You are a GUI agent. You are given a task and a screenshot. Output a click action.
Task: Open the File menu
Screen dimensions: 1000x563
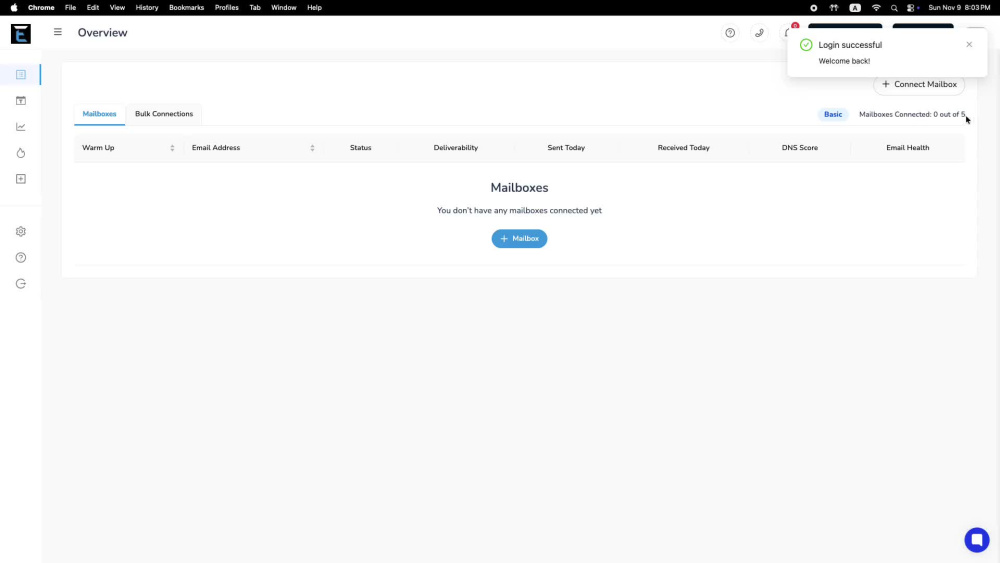[70, 8]
